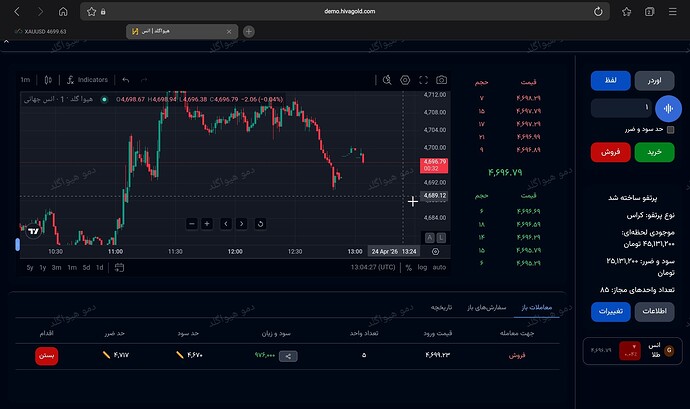
Task: Select the لفظ order mode button
Action: click(x=610, y=81)
